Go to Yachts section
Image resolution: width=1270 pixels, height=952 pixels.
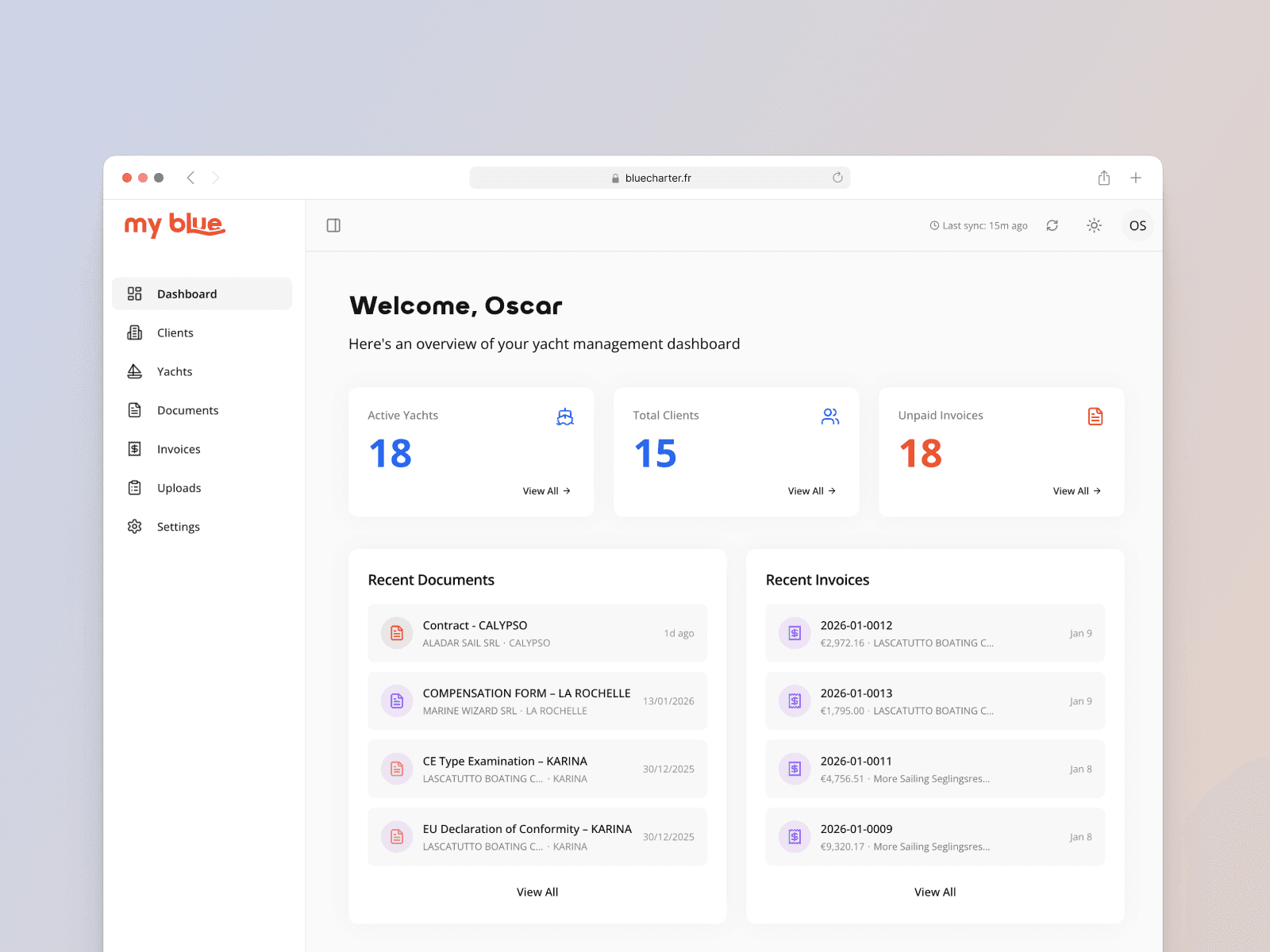pyautogui.click(x=202, y=371)
